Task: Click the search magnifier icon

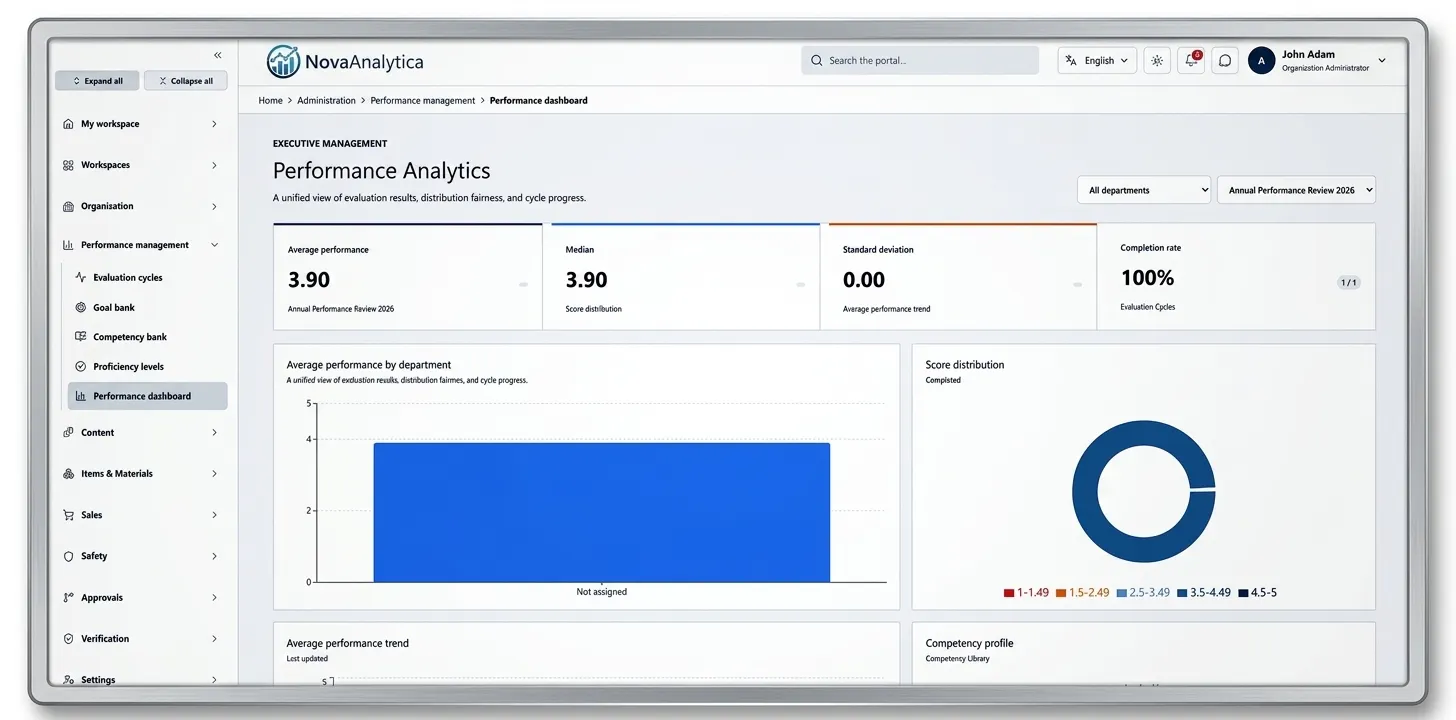Action: coord(817,61)
